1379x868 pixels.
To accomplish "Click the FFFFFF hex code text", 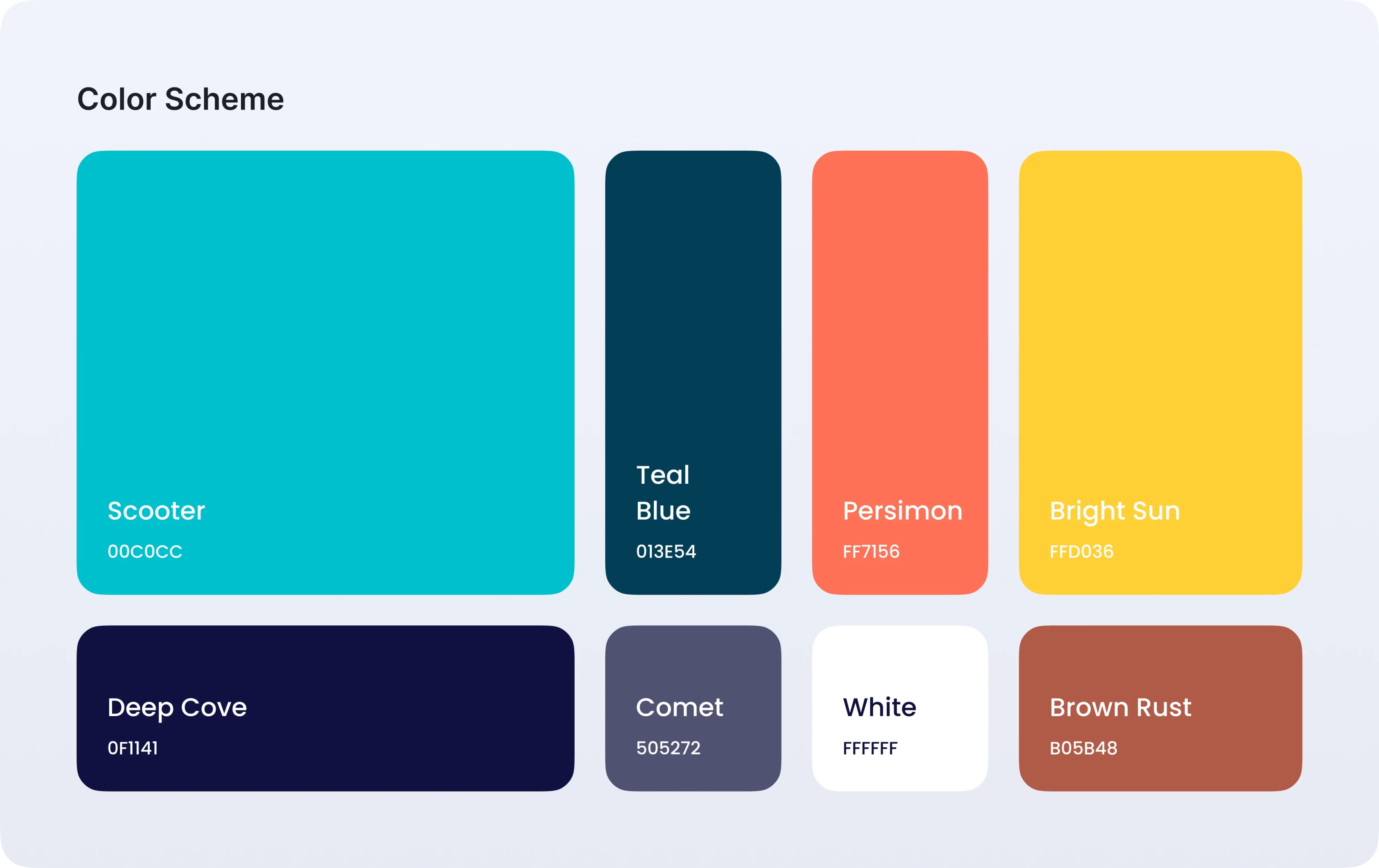I will (870, 748).
